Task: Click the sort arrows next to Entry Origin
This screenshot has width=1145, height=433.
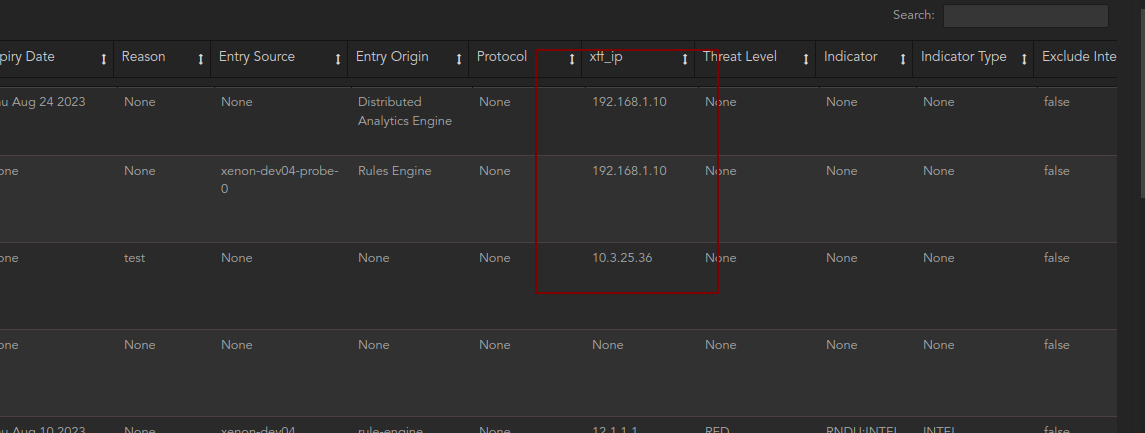Action: (x=459, y=59)
